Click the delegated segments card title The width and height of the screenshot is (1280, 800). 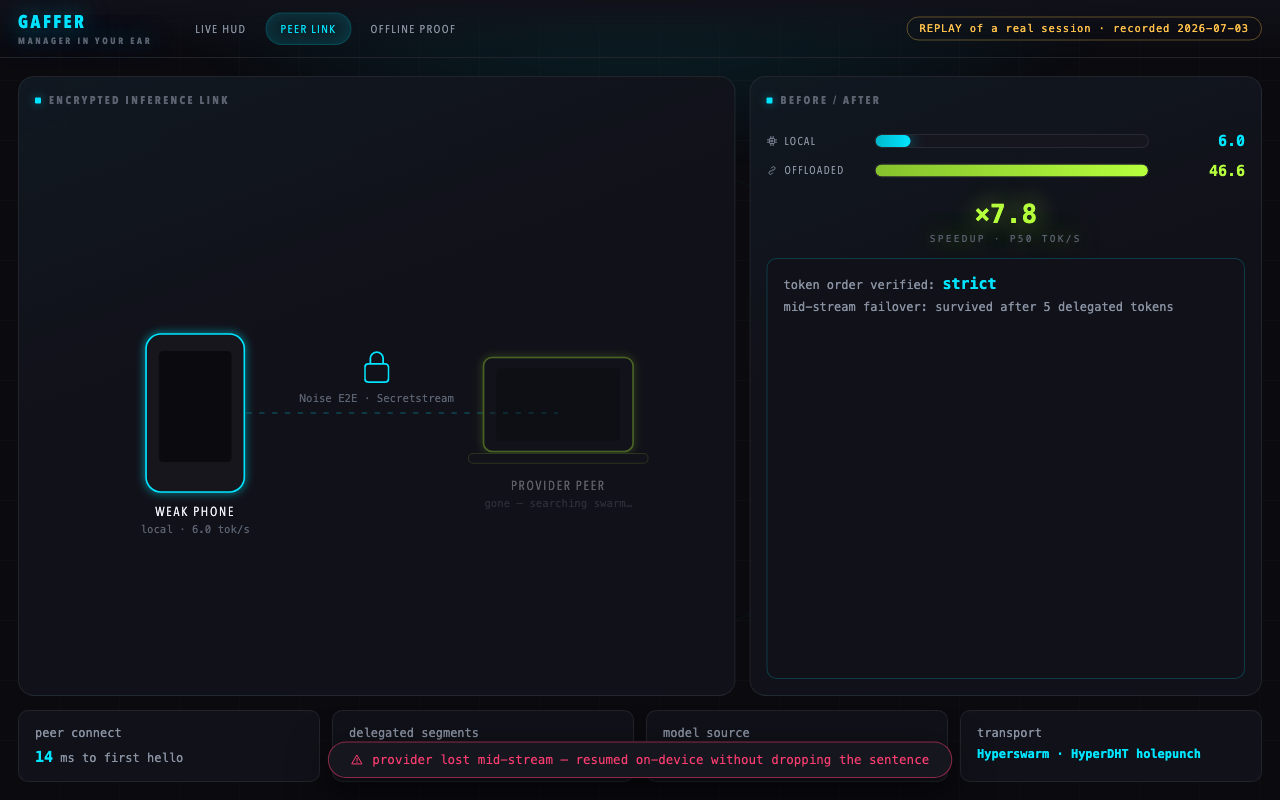point(414,733)
